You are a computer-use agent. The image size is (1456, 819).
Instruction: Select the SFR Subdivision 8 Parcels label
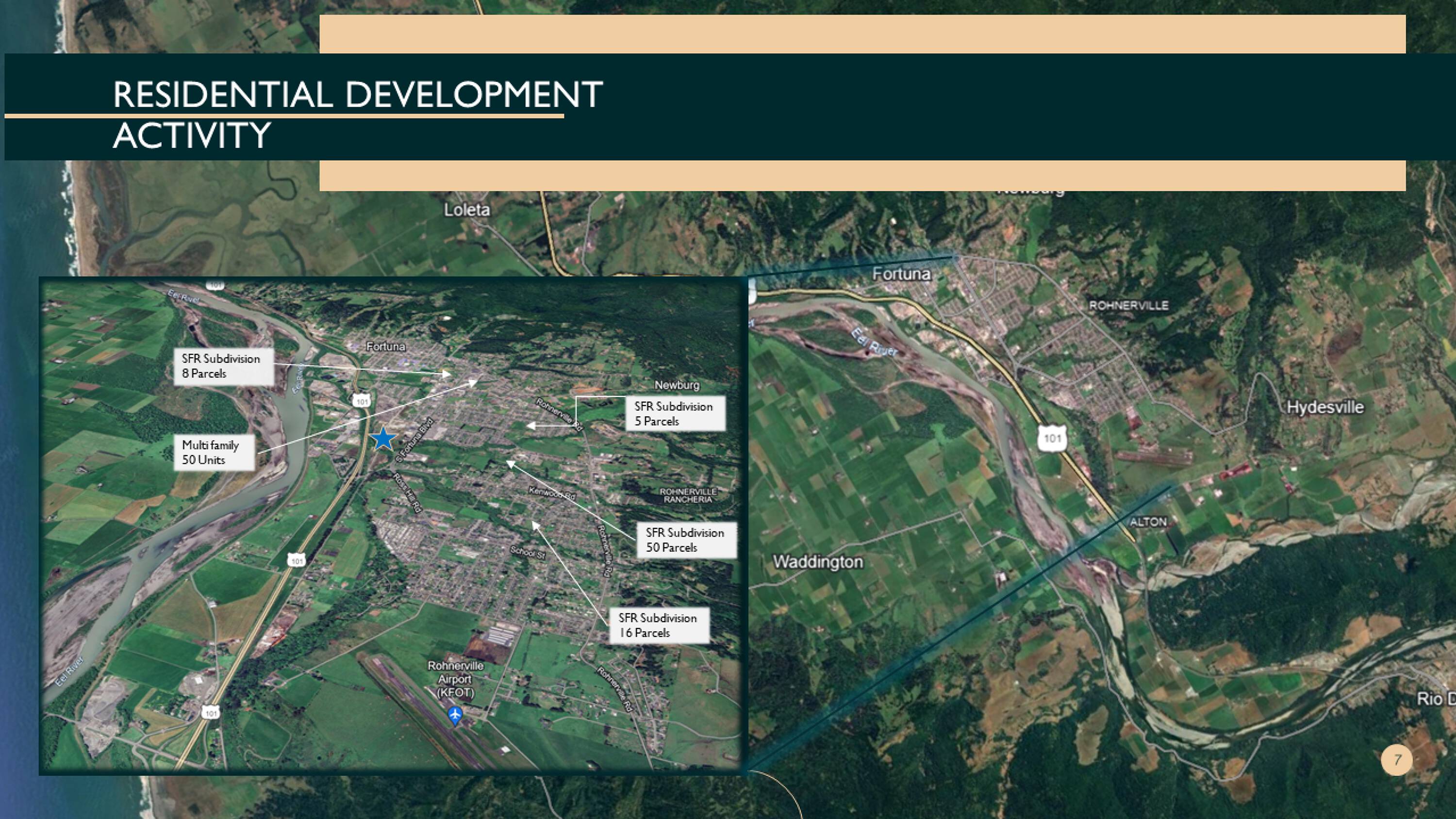point(224,366)
